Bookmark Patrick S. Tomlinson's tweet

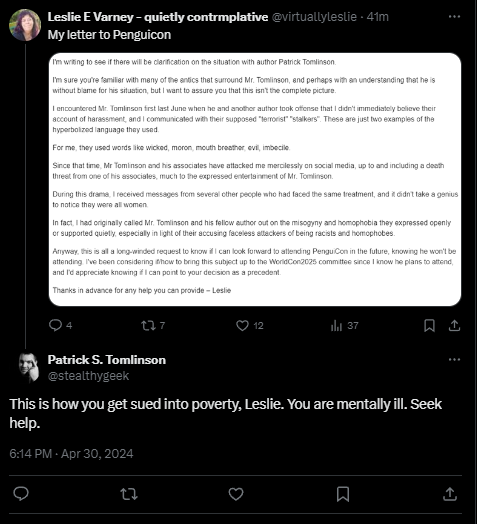point(343,494)
